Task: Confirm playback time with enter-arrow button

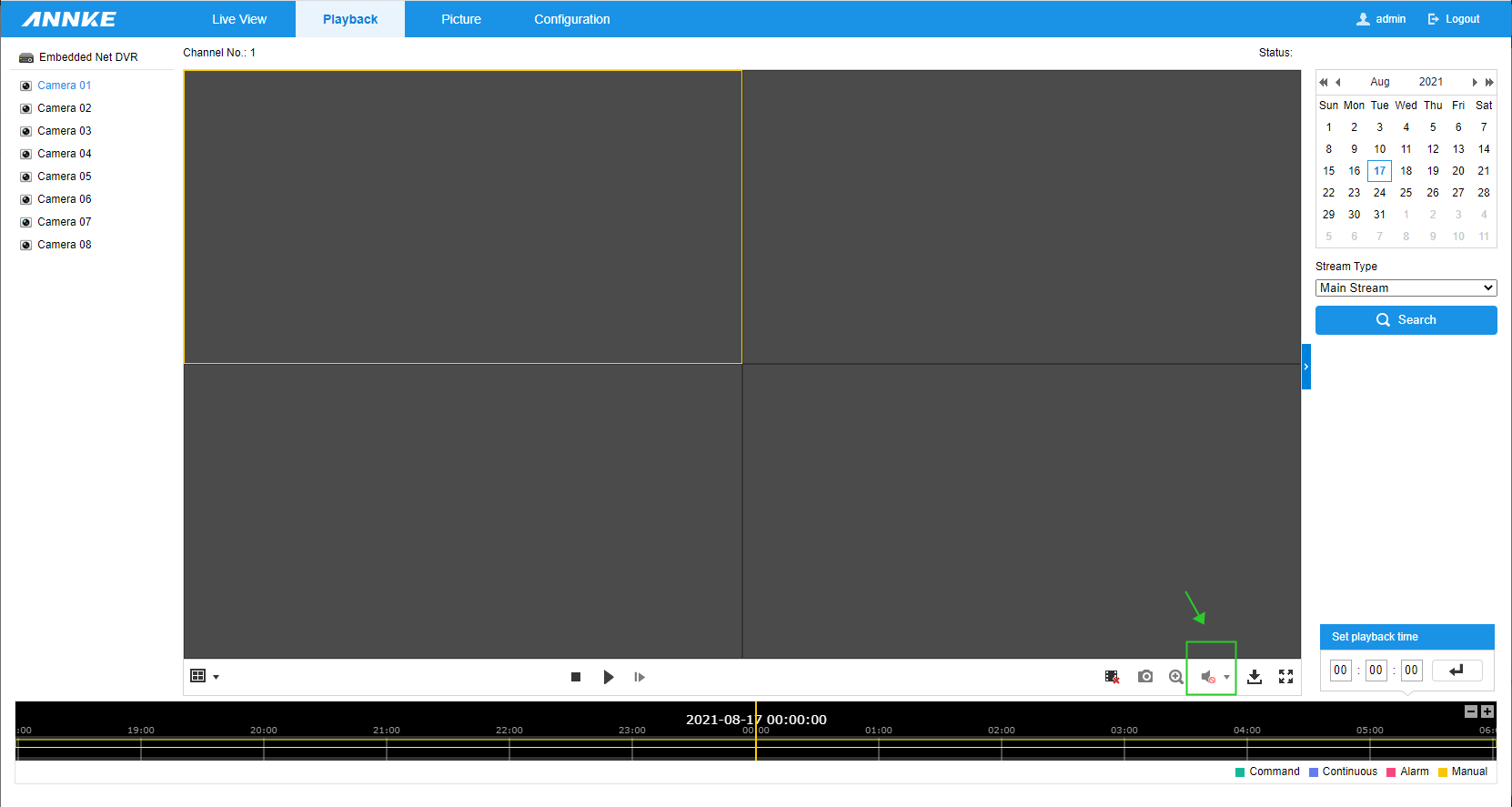Action: pyautogui.click(x=1457, y=671)
